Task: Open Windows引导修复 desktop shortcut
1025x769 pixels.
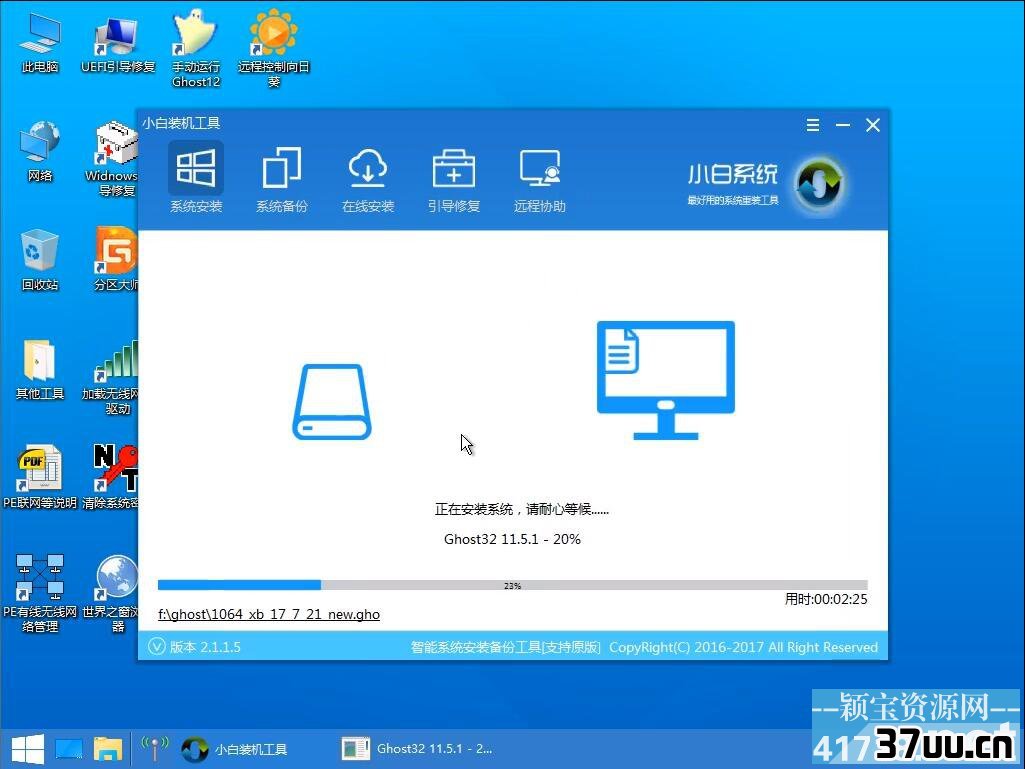Action: (116, 158)
